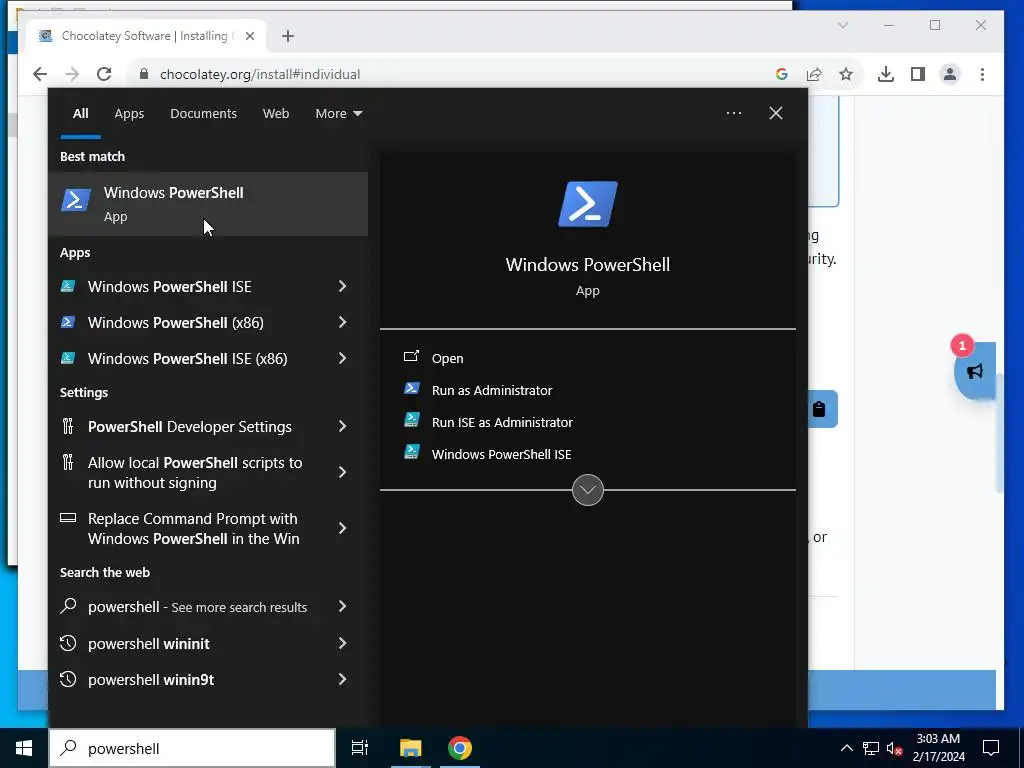Viewport: 1024px width, 768px height.
Task: Share this page from Chrome address bar
Action: click(x=814, y=74)
